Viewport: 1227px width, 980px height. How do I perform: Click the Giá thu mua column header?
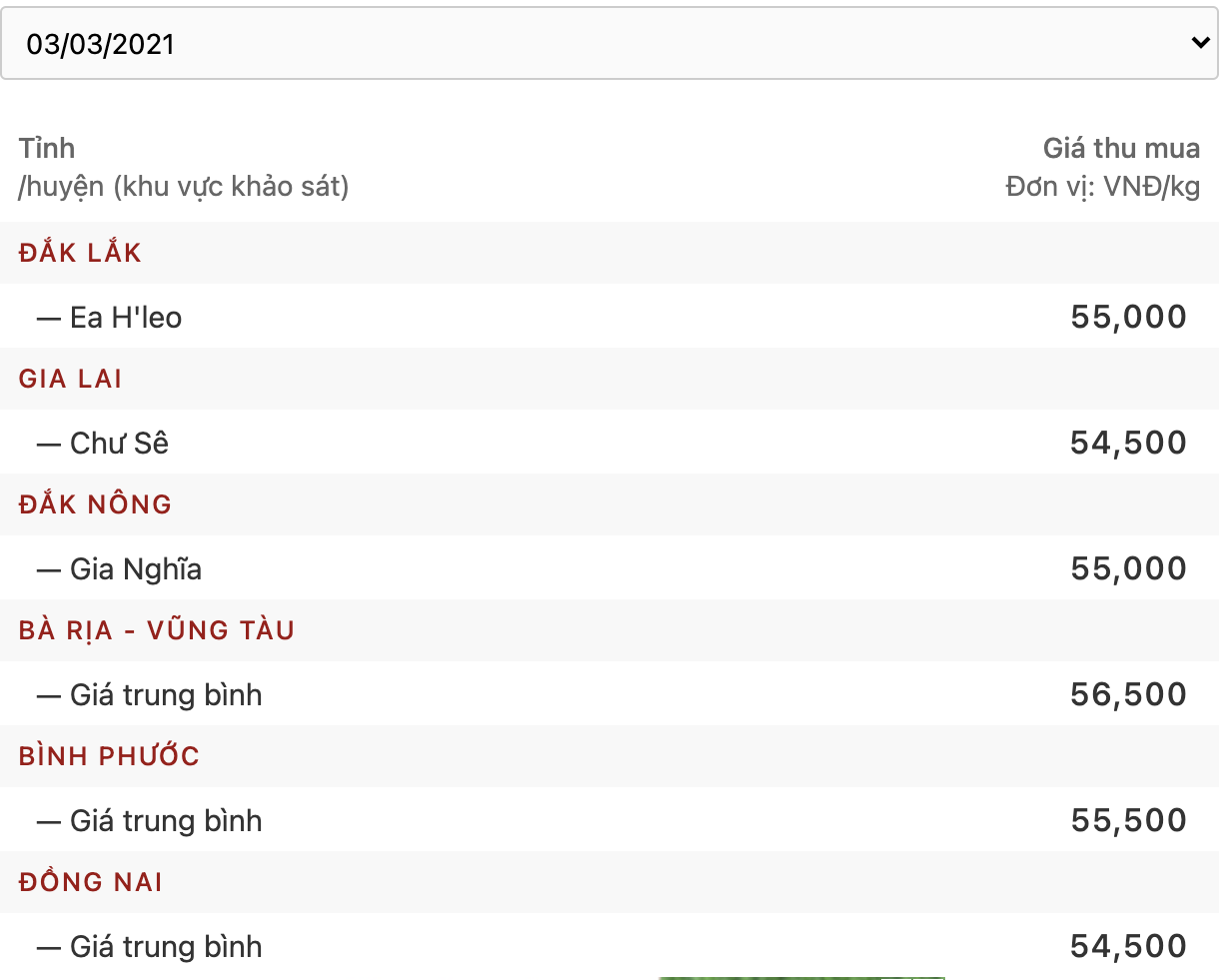(1121, 148)
